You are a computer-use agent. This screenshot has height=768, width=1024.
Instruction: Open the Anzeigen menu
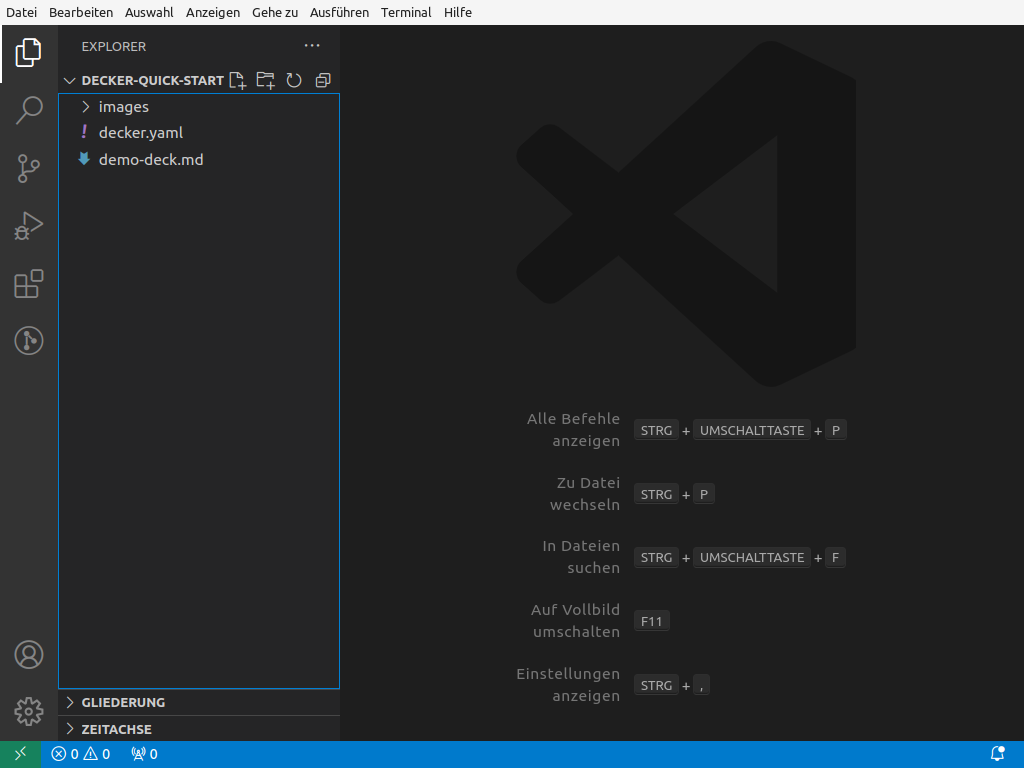[213, 12]
